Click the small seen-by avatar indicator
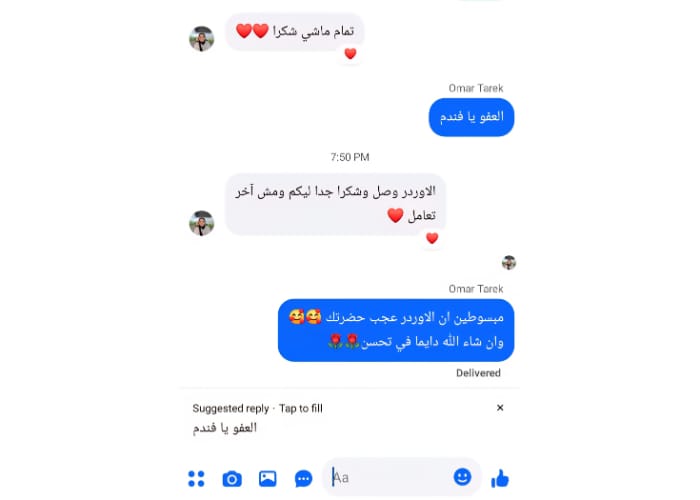 tap(509, 262)
